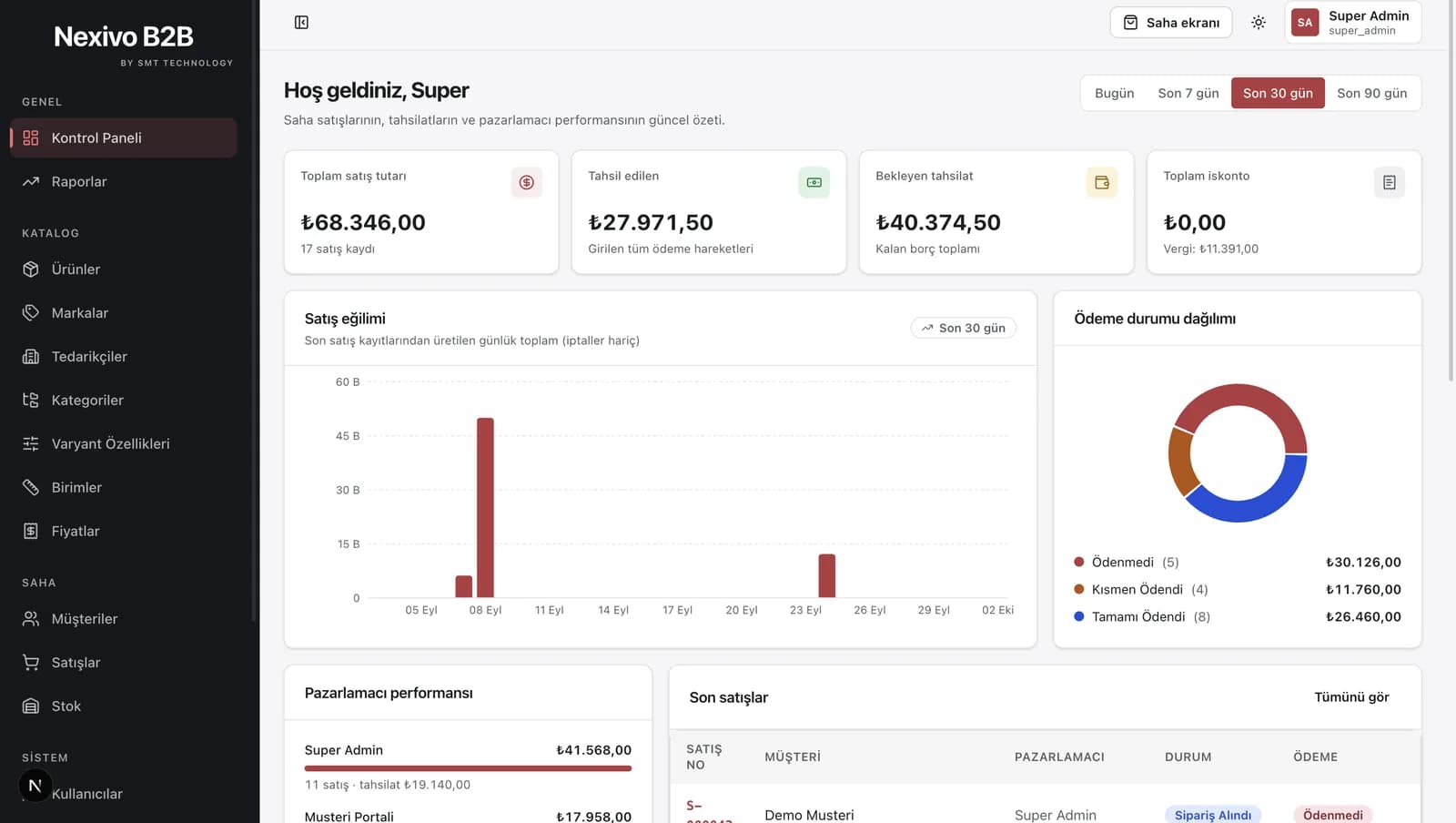Image resolution: width=1456 pixels, height=823 pixels.
Task: Click the Satışlar shopping cart icon
Action: [x=31, y=662]
